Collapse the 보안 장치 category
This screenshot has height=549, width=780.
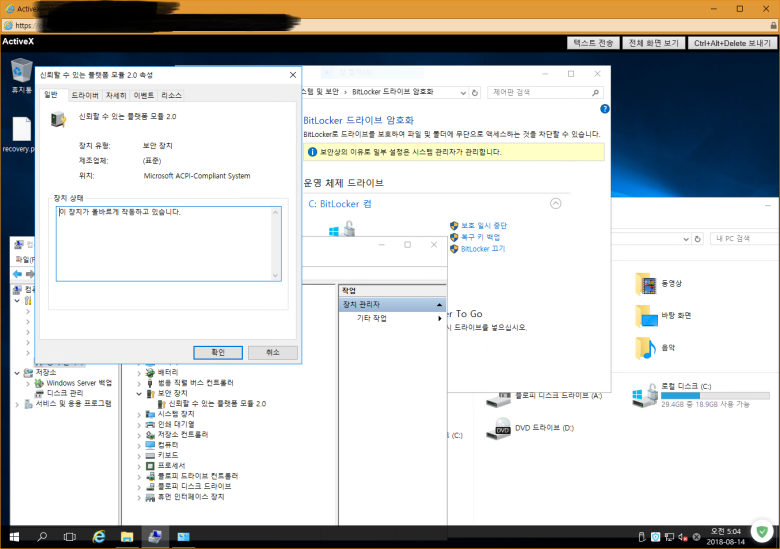click(x=139, y=393)
